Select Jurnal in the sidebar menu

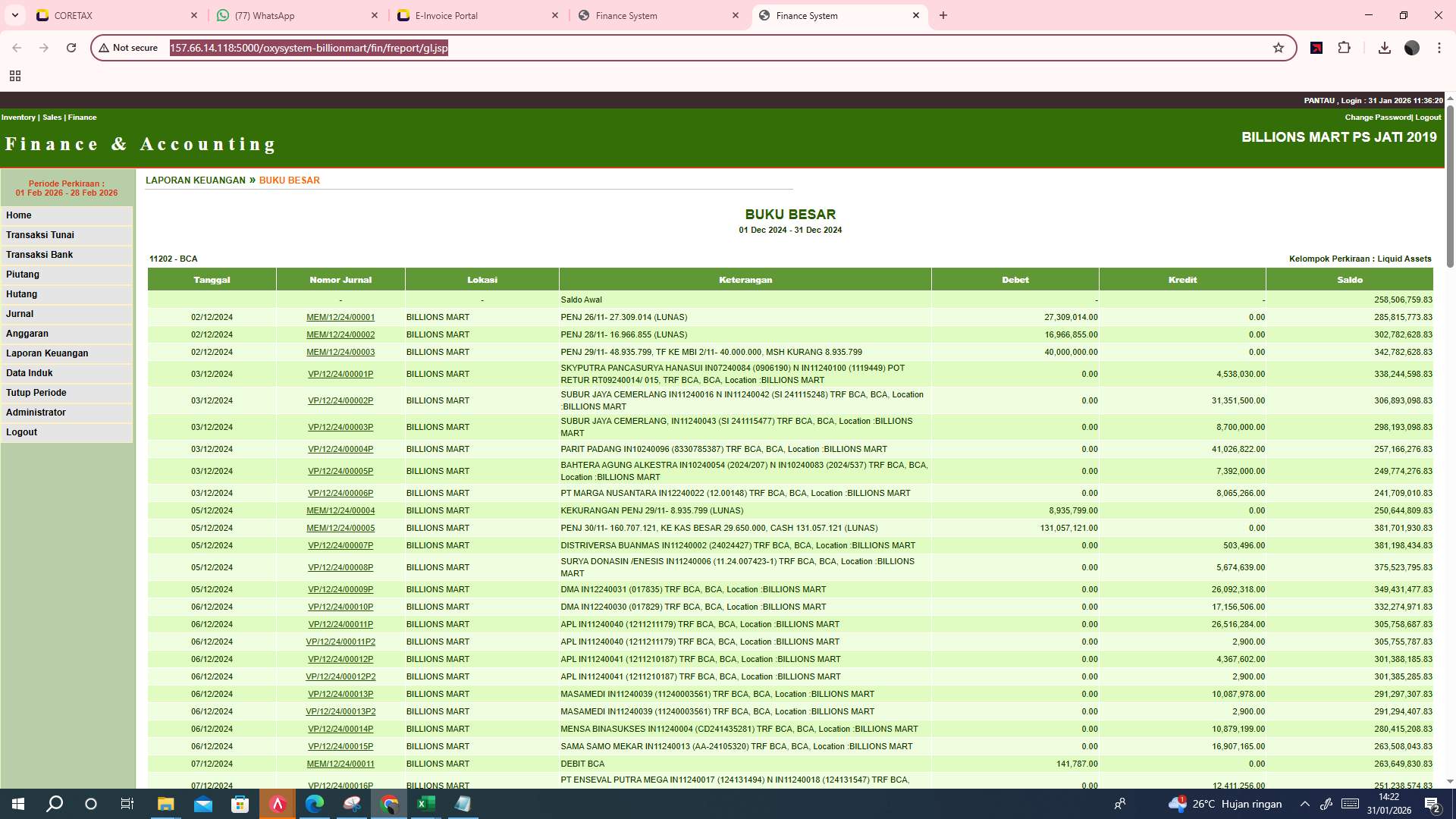20,313
